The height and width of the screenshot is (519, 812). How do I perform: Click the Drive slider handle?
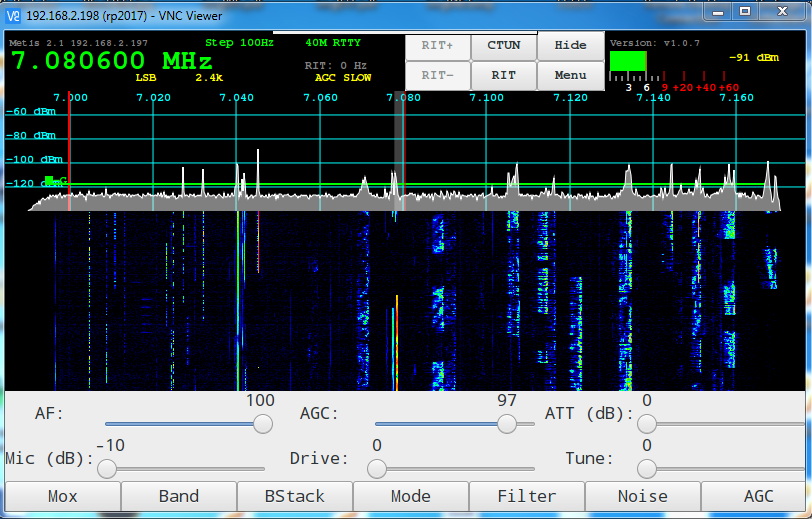click(x=377, y=469)
